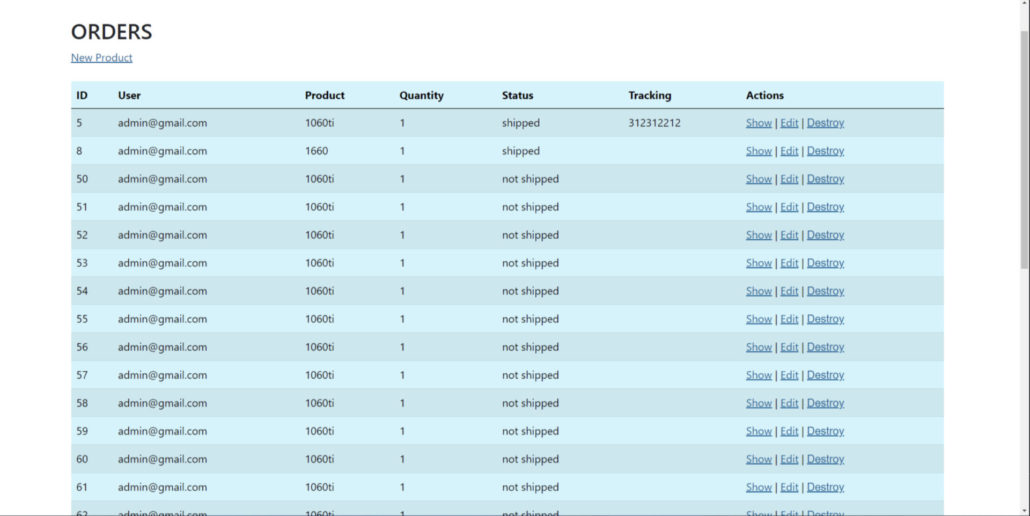Click the Tracking column header

(650, 95)
